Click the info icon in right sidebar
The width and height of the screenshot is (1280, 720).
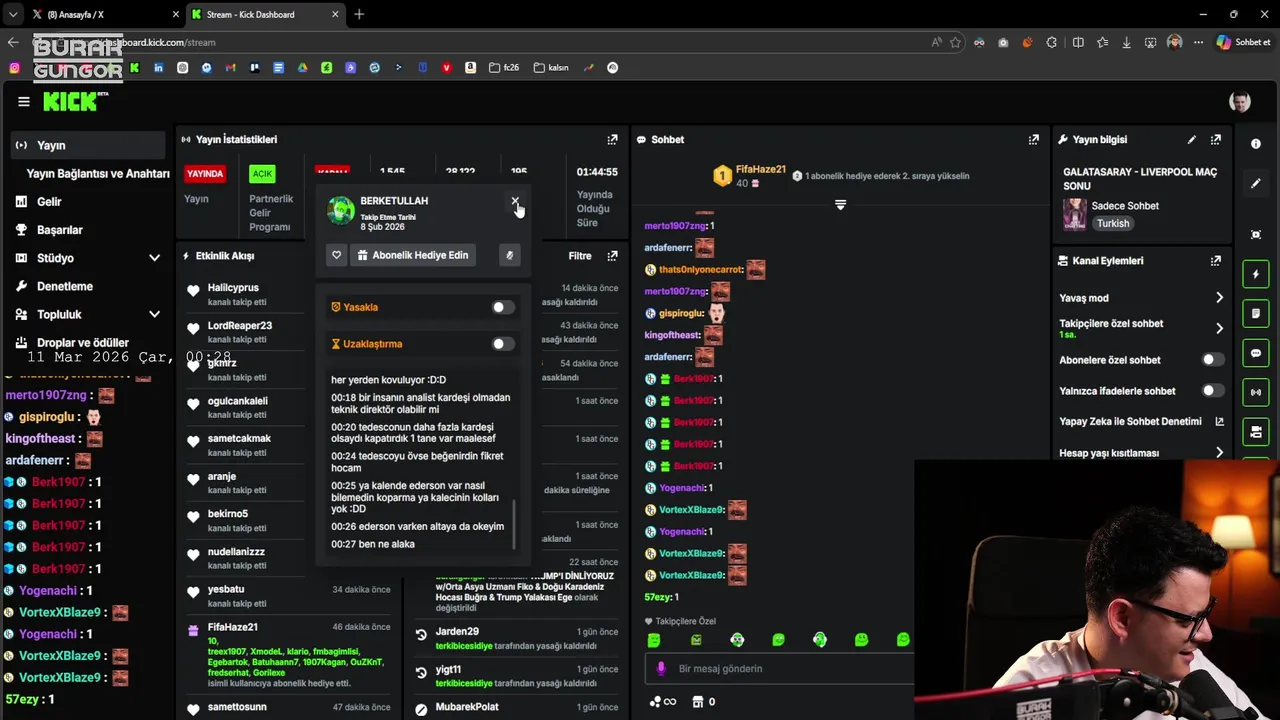(1256, 144)
